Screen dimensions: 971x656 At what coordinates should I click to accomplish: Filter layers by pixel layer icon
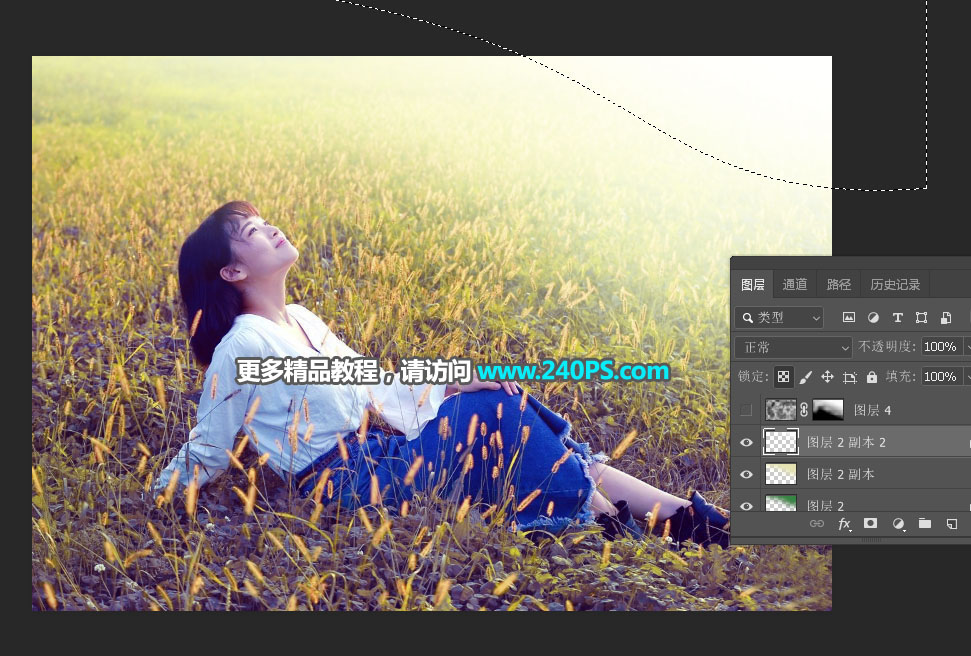tap(848, 318)
